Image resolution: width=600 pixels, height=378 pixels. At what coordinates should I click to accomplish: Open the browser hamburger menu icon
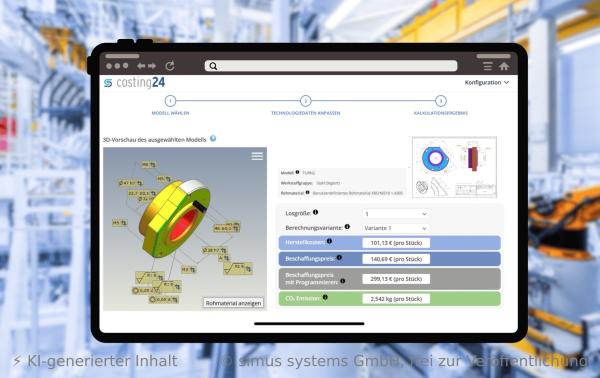488,66
